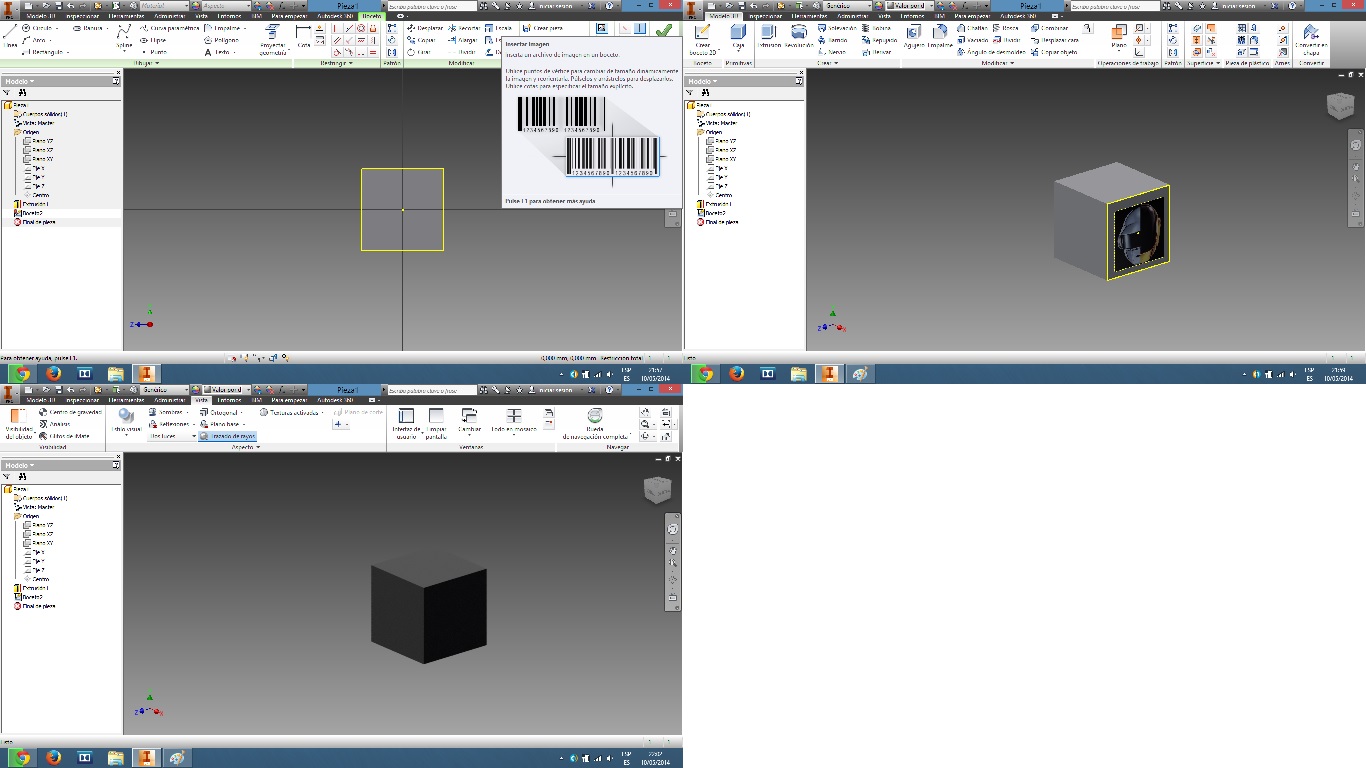Select the Agujero hole tool
This screenshot has height=768, width=1366.
point(913,36)
